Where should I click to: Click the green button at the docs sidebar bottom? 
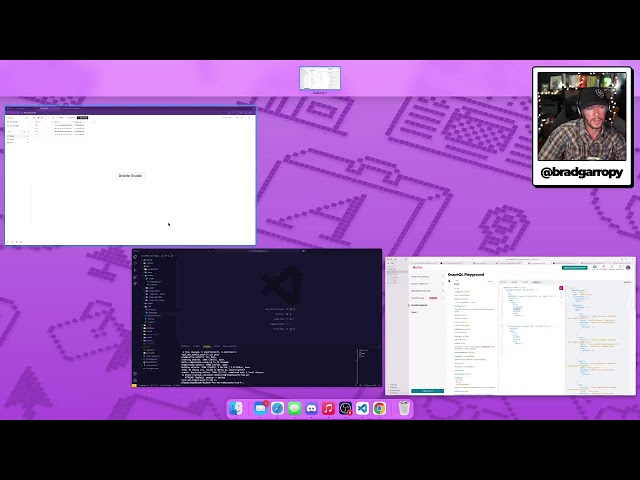(x=427, y=391)
